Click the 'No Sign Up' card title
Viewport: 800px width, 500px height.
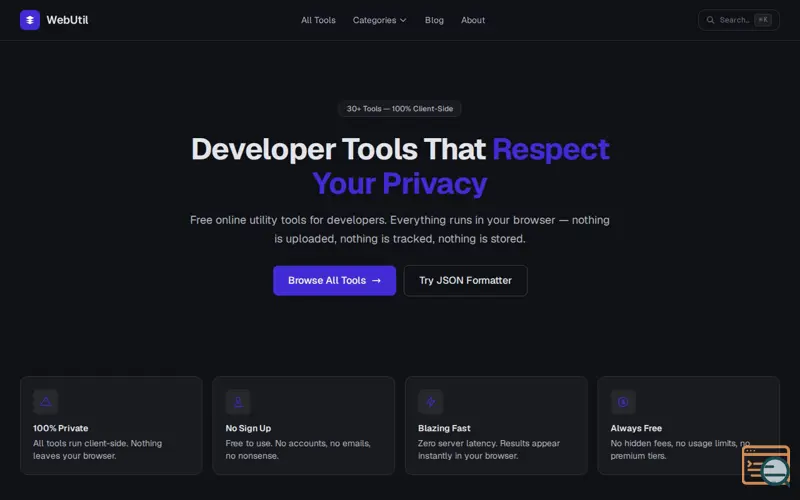[248, 428]
